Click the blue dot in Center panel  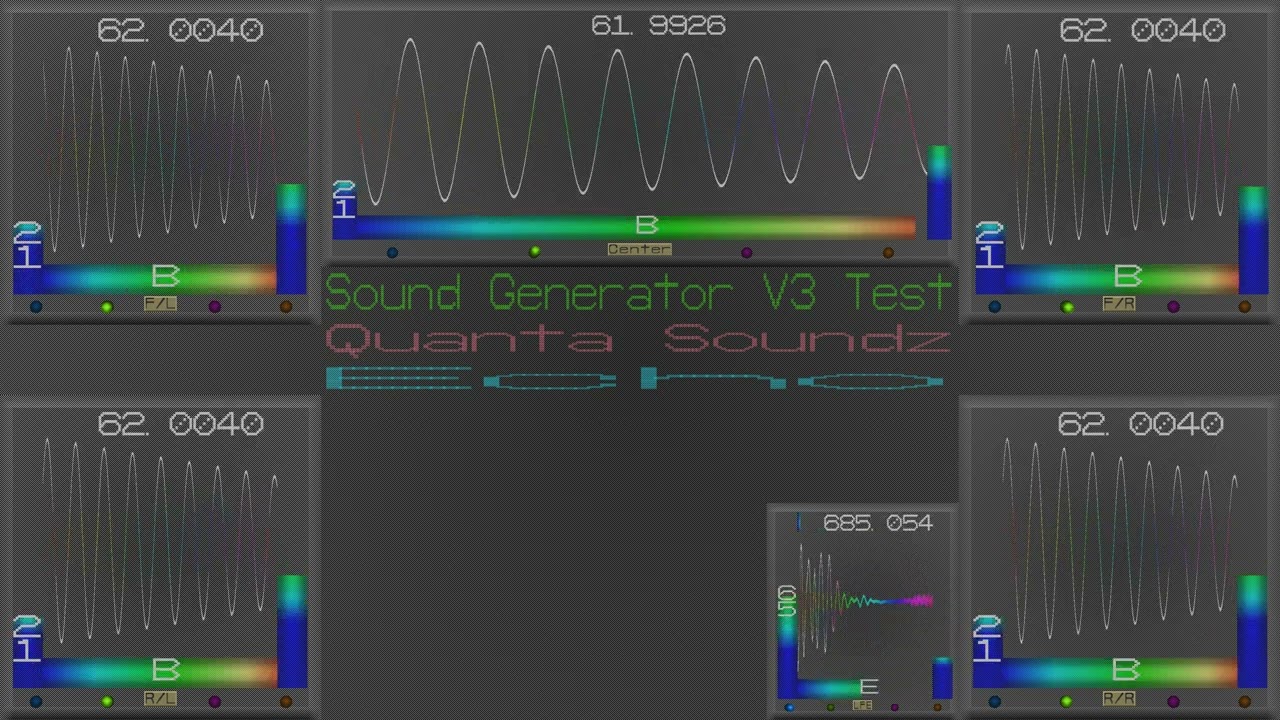(x=392, y=252)
